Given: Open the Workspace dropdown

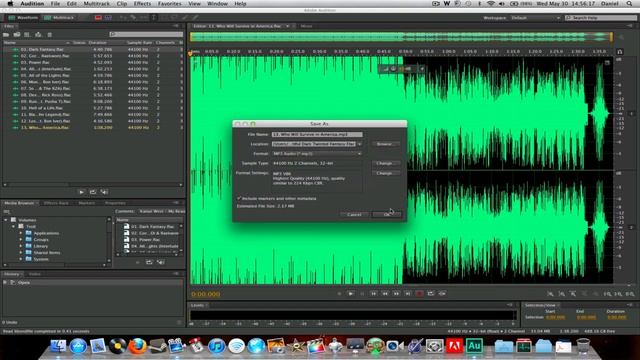Looking at the screenshot, I should tap(535, 18).
